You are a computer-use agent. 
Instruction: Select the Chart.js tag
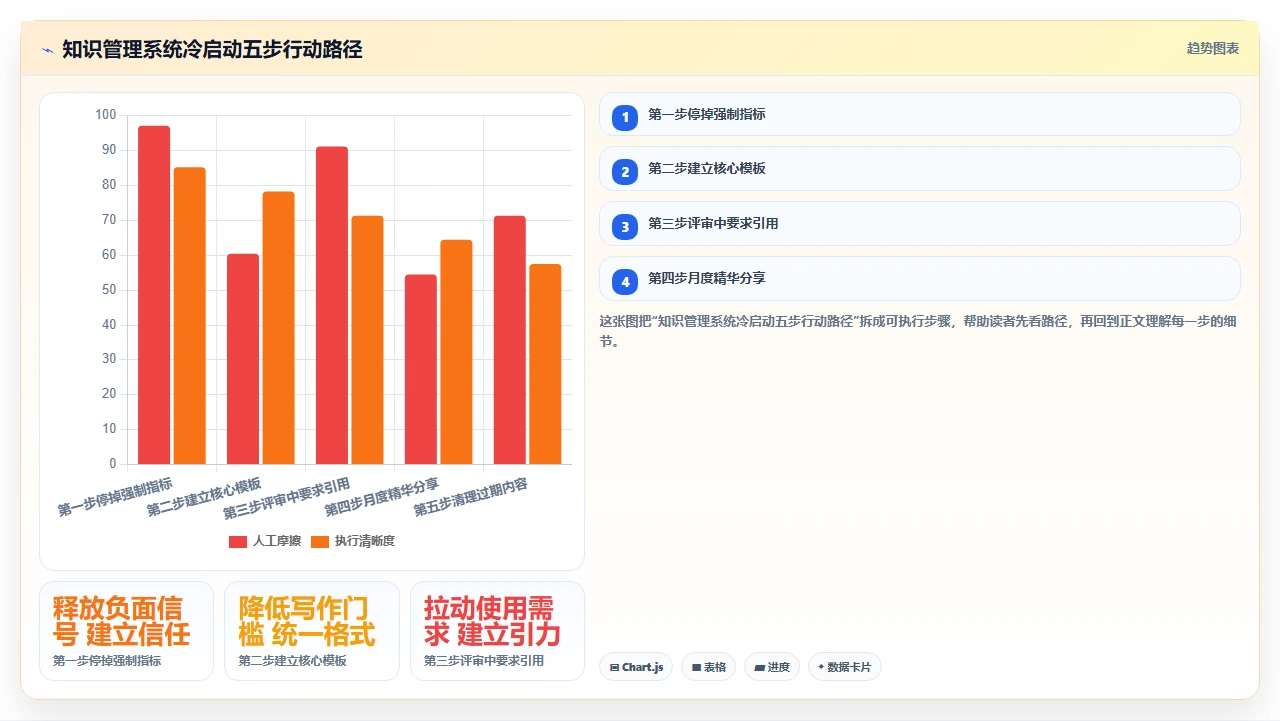(x=636, y=667)
